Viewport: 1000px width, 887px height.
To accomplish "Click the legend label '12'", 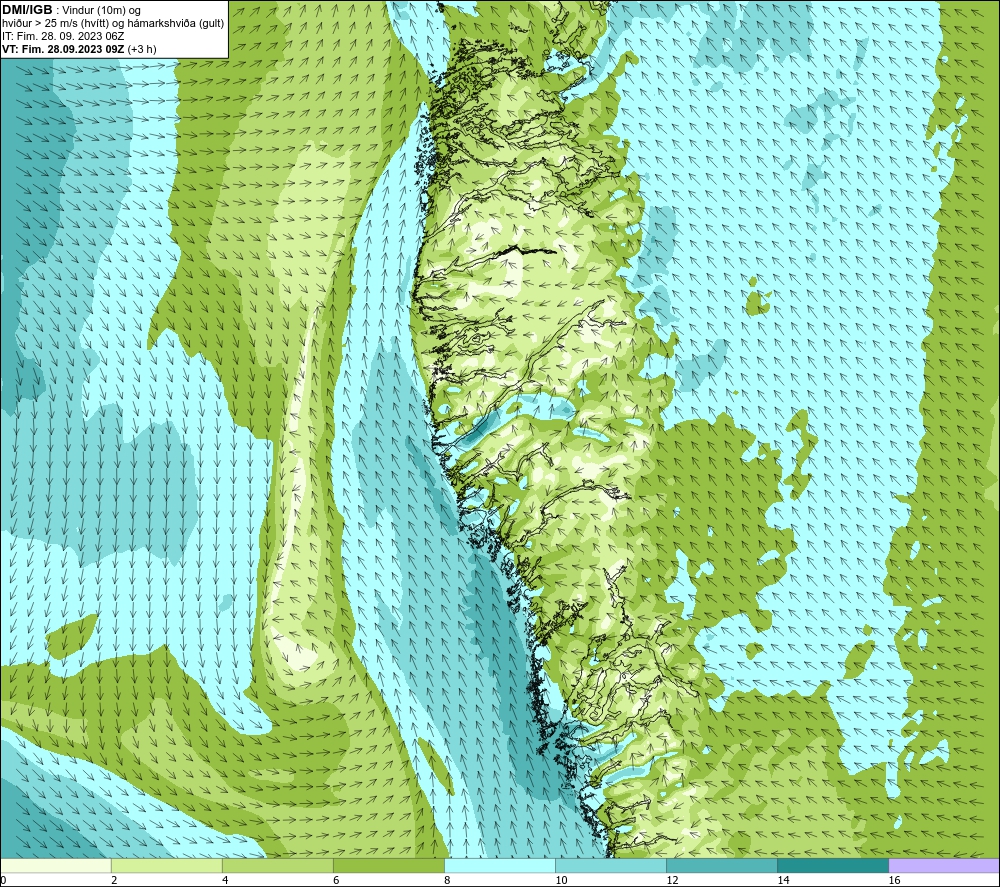I will pyautogui.click(x=672, y=880).
